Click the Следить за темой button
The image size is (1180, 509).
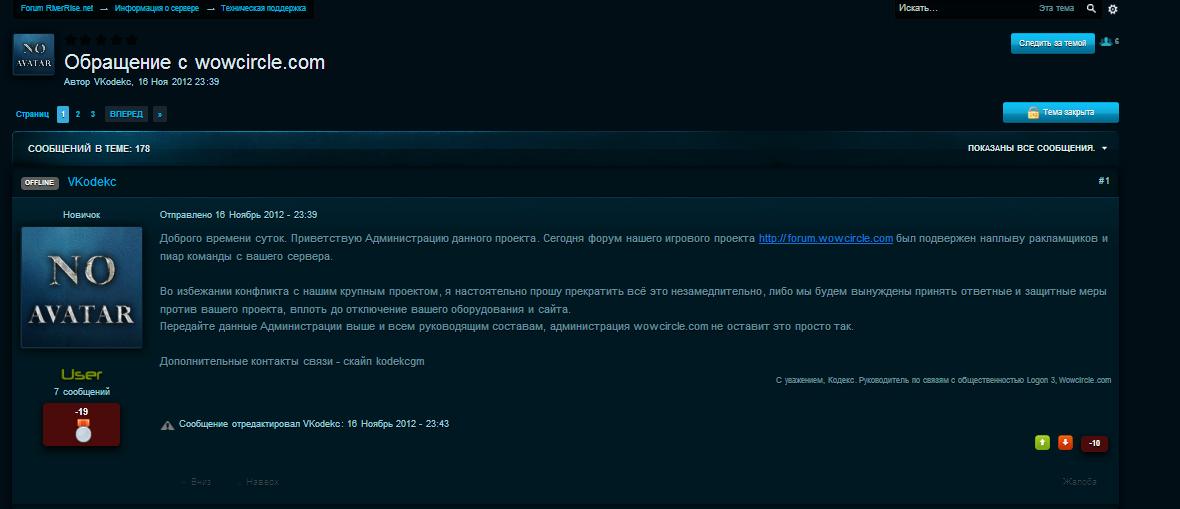coord(1052,44)
